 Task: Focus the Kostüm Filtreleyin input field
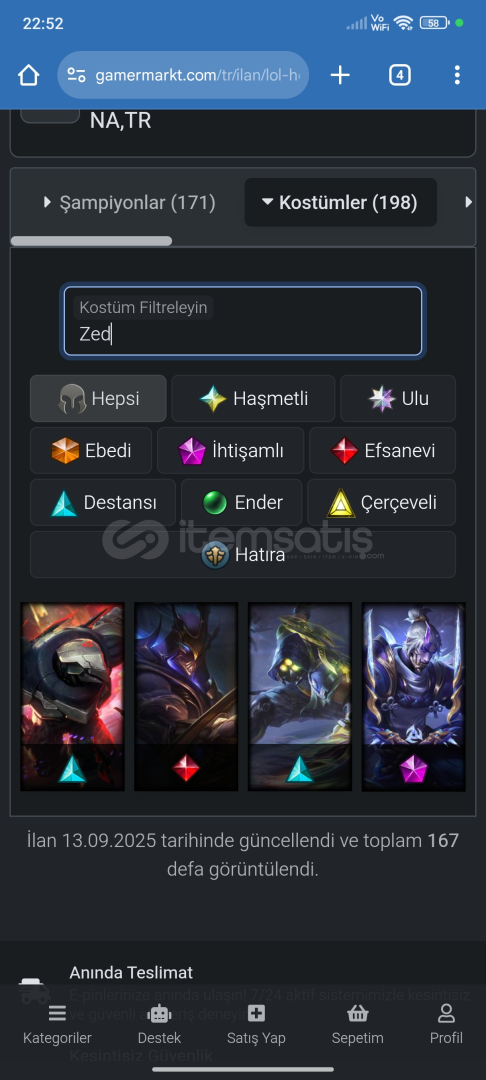pyautogui.click(x=242, y=321)
